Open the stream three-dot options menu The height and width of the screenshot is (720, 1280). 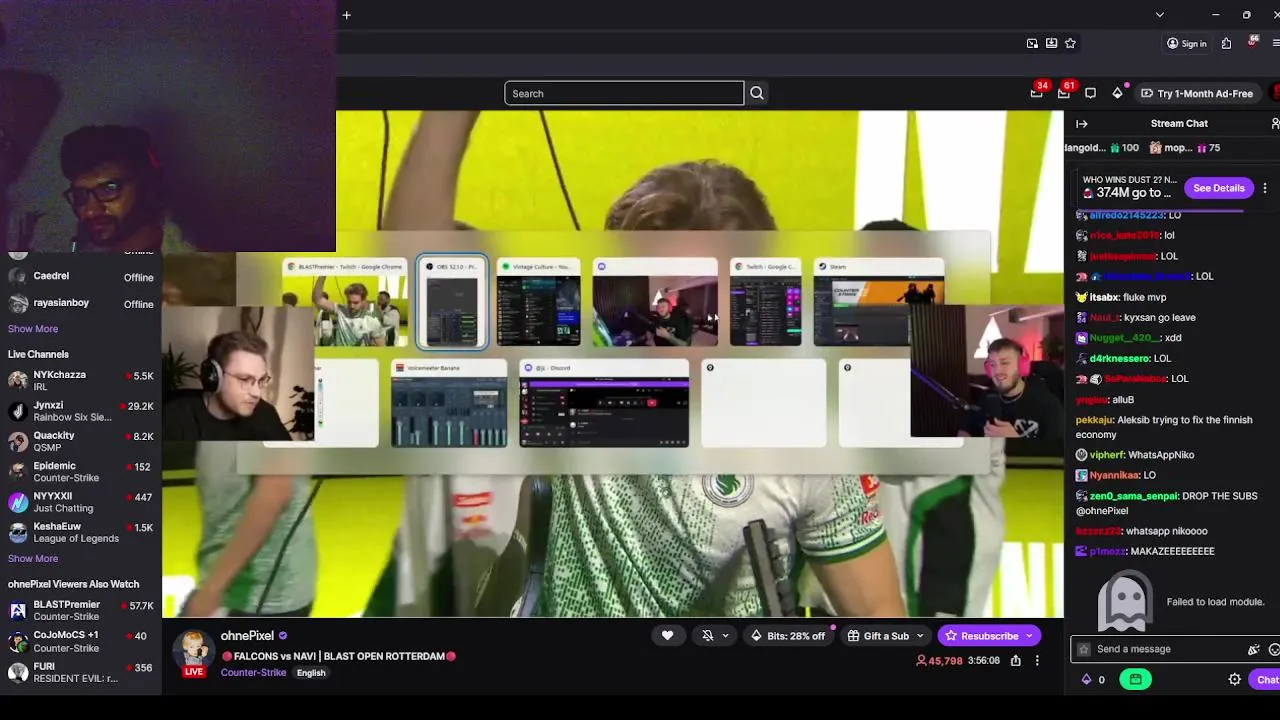pyautogui.click(x=1037, y=660)
